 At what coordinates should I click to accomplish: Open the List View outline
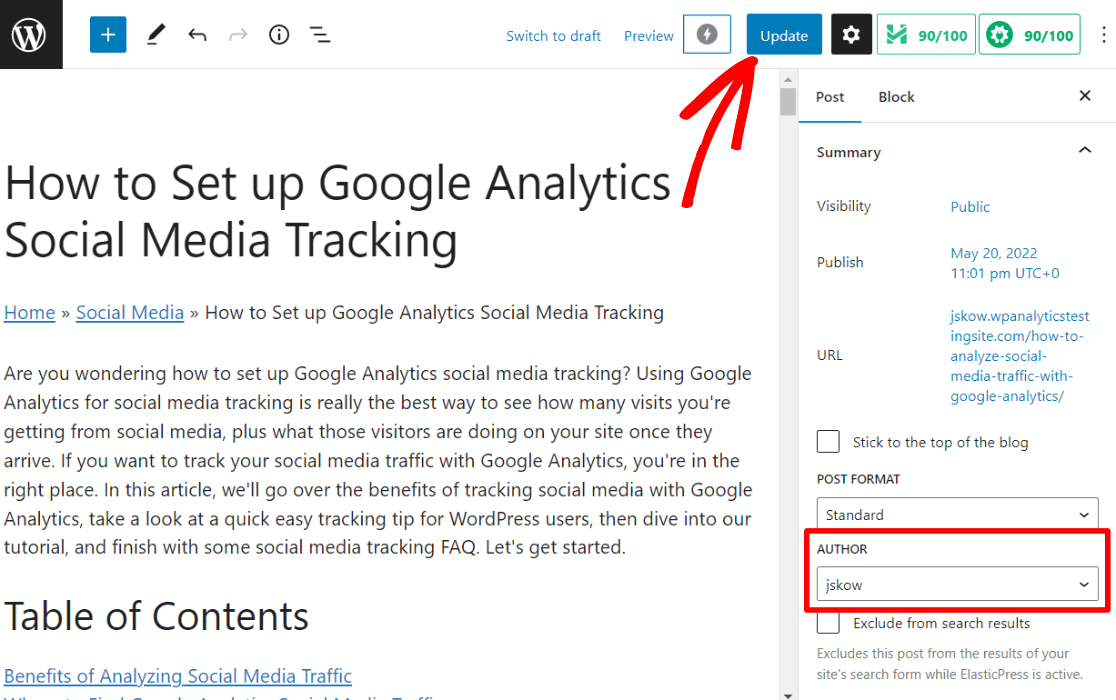point(319,34)
